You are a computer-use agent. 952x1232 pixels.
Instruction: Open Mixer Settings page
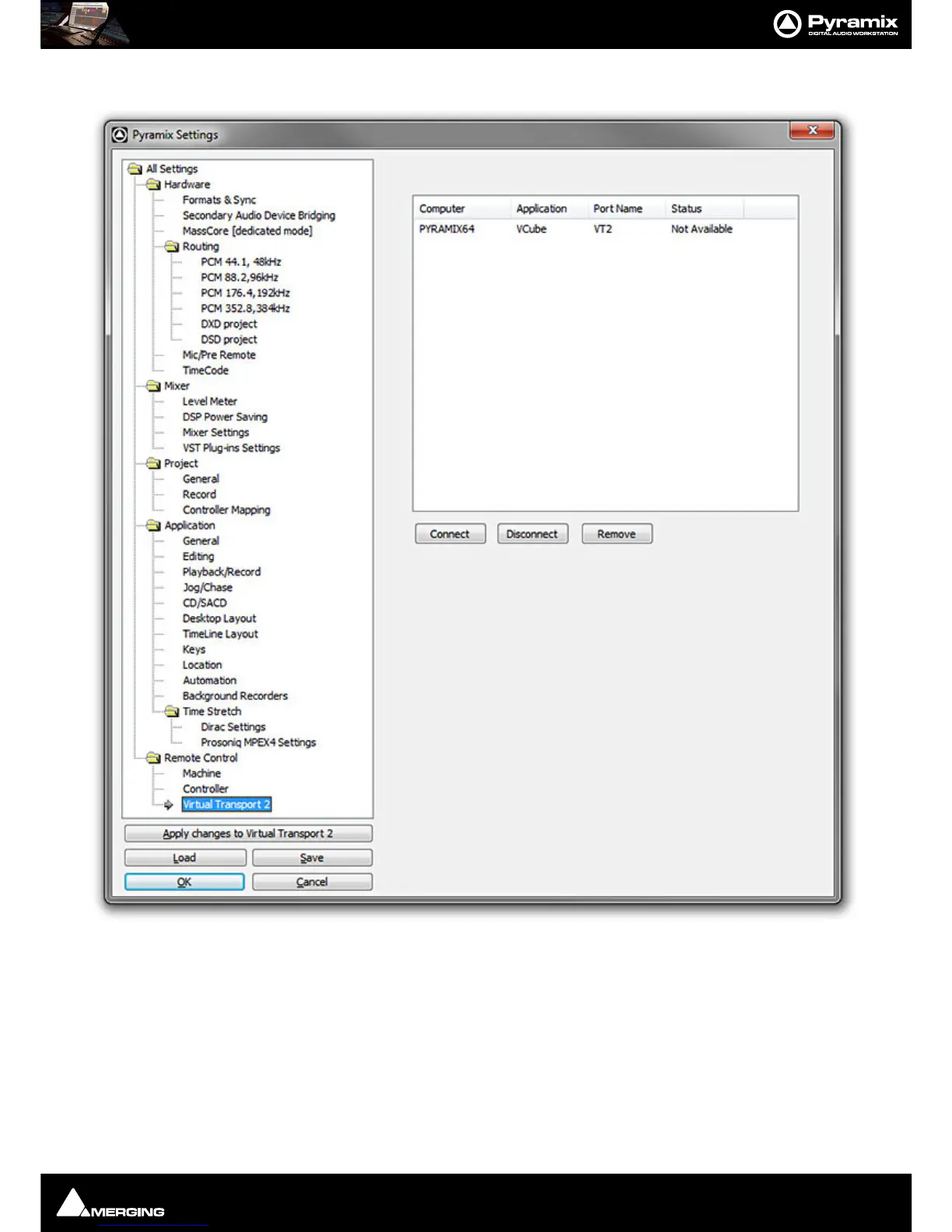pos(216,432)
